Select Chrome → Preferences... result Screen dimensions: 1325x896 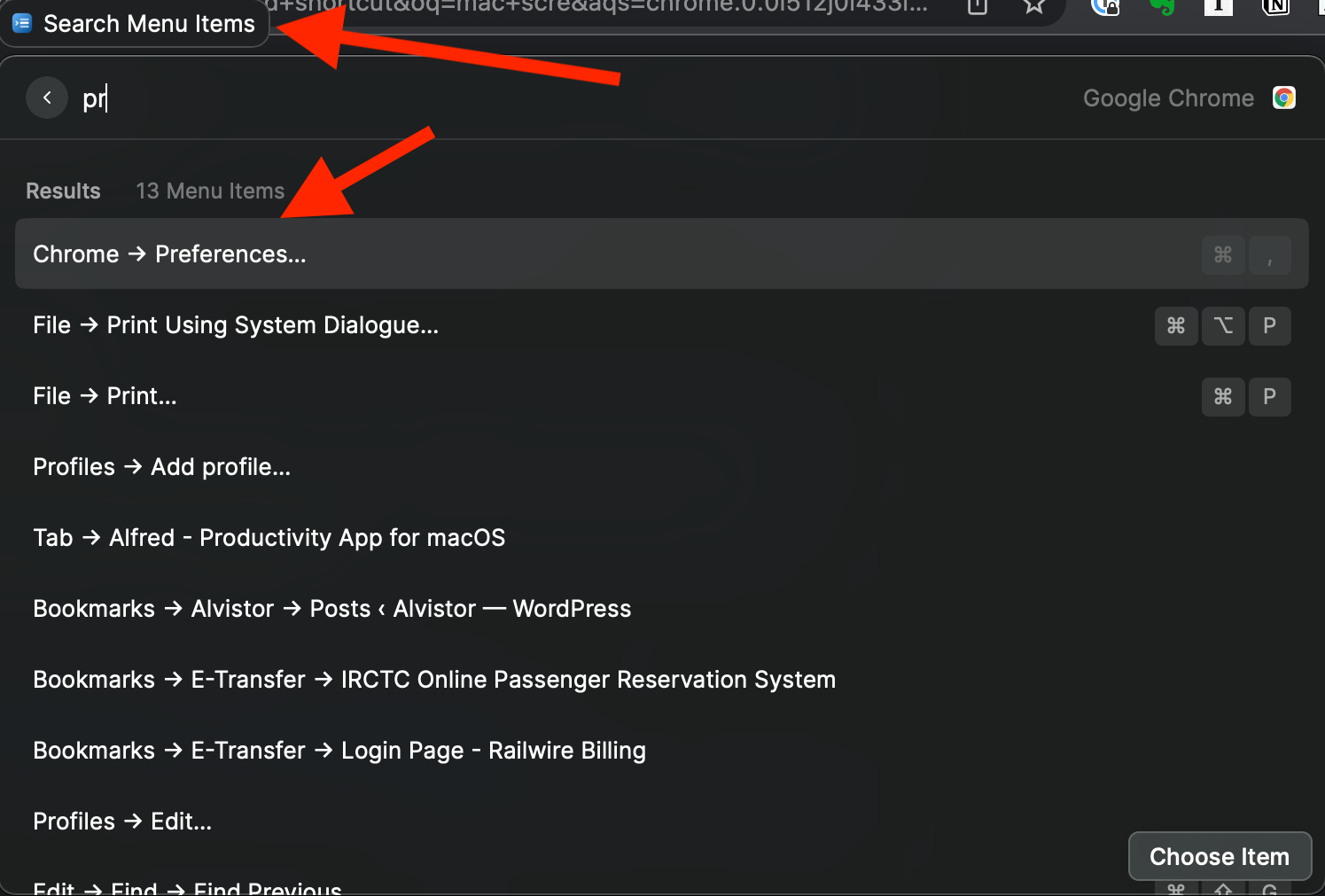click(661, 253)
